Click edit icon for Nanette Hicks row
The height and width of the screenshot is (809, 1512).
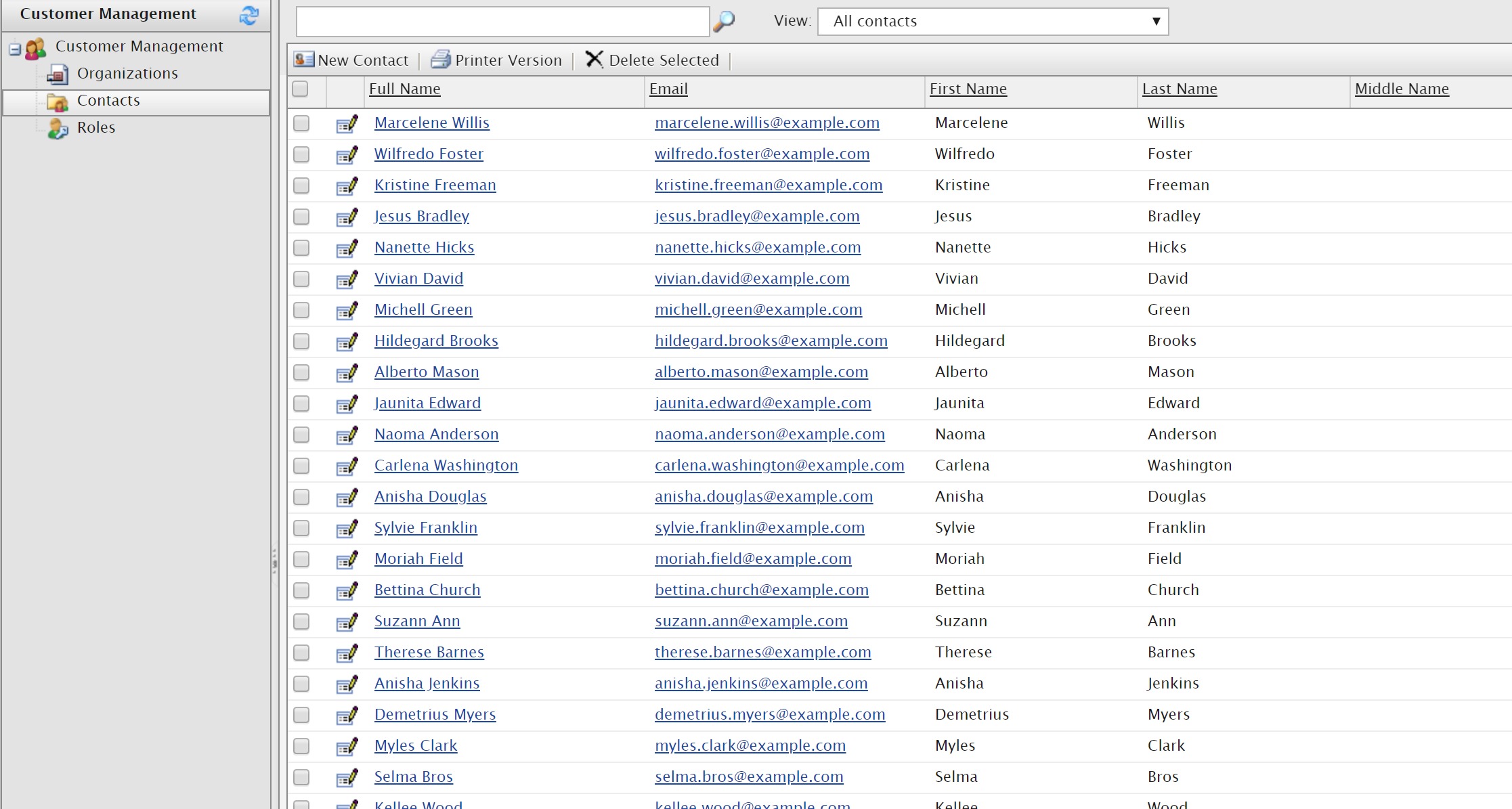[347, 248]
